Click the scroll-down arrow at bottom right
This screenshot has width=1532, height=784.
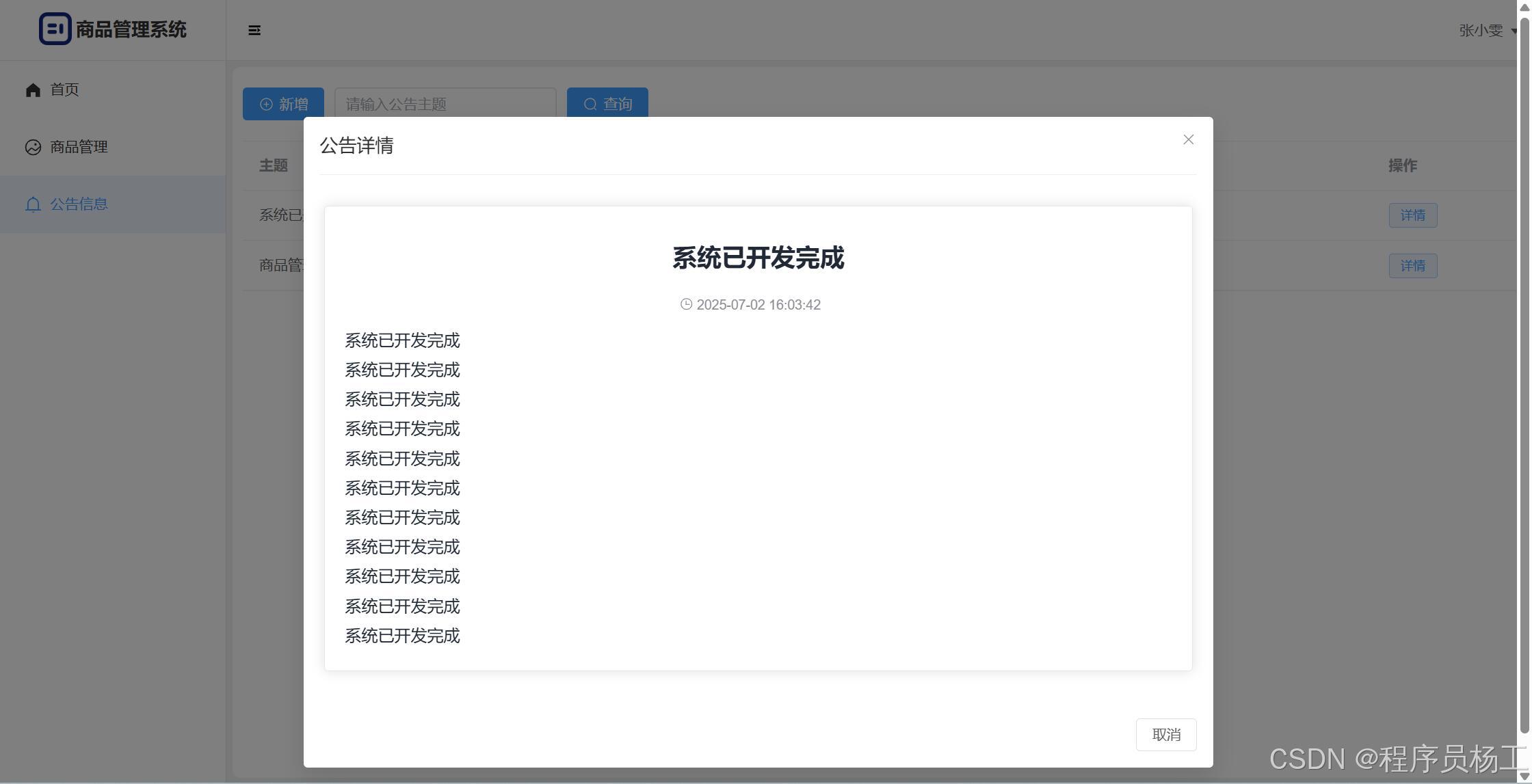(x=1524, y=776)
